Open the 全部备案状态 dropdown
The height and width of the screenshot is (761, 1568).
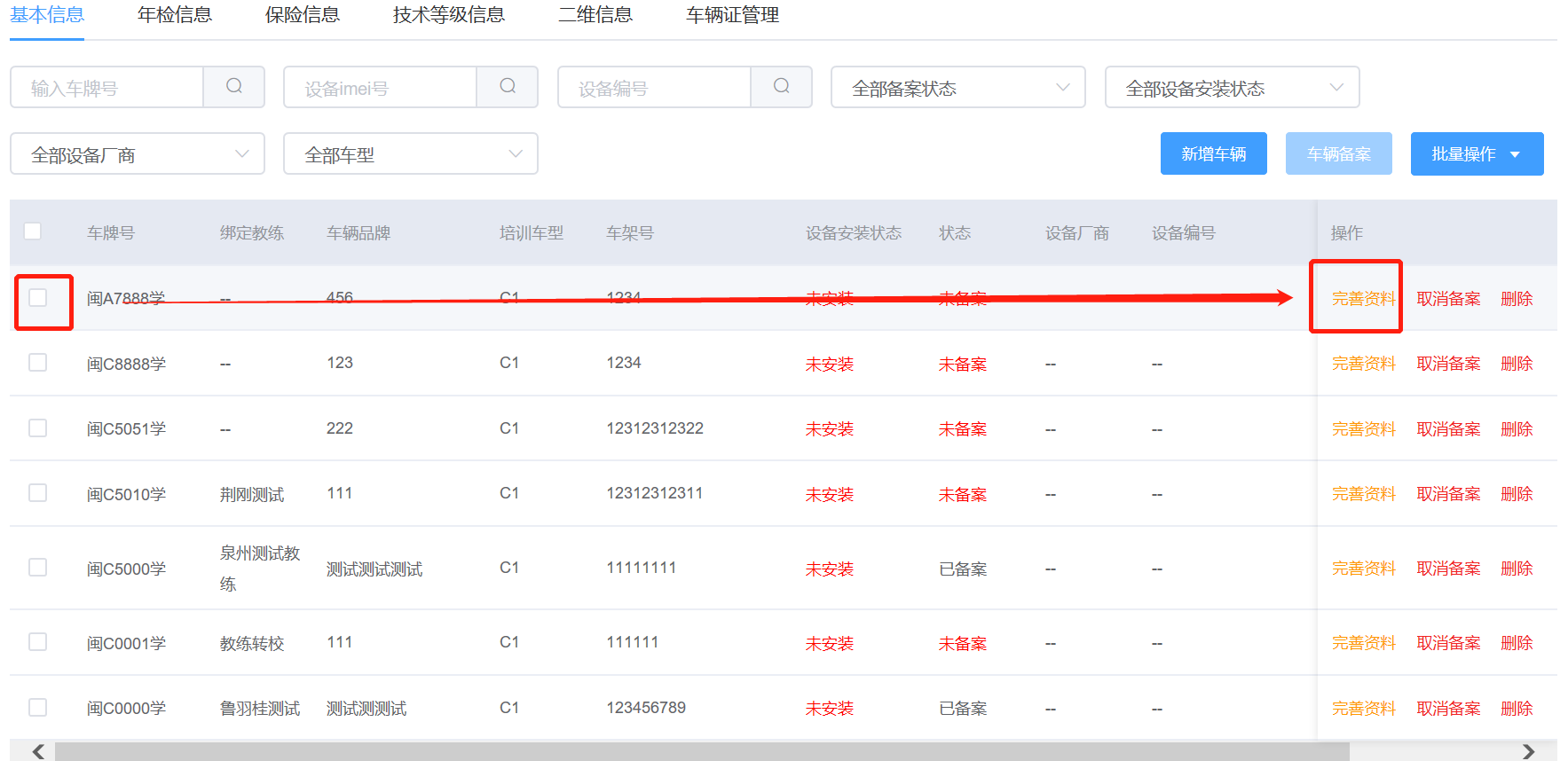957,88
